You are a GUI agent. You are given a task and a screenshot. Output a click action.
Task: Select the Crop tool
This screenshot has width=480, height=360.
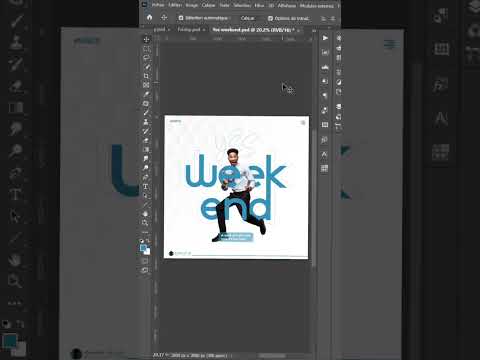point(146,76)
